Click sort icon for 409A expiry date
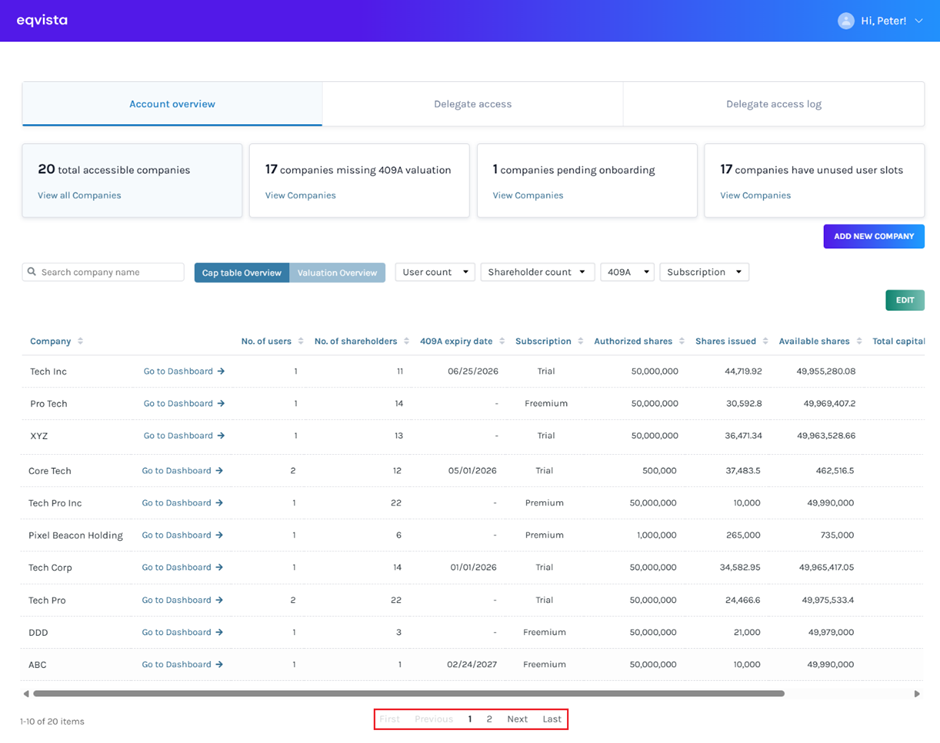 502,341
